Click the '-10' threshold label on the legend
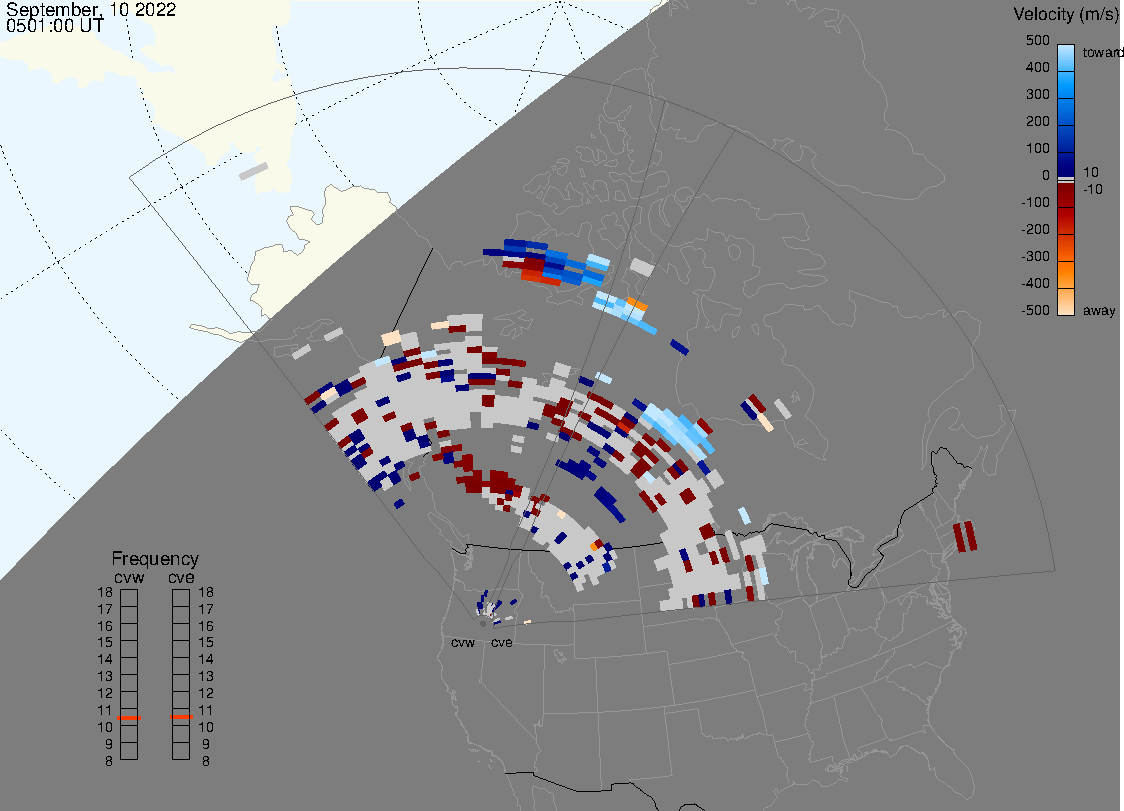This screenshot has width=1124, height=811. 1092,189
